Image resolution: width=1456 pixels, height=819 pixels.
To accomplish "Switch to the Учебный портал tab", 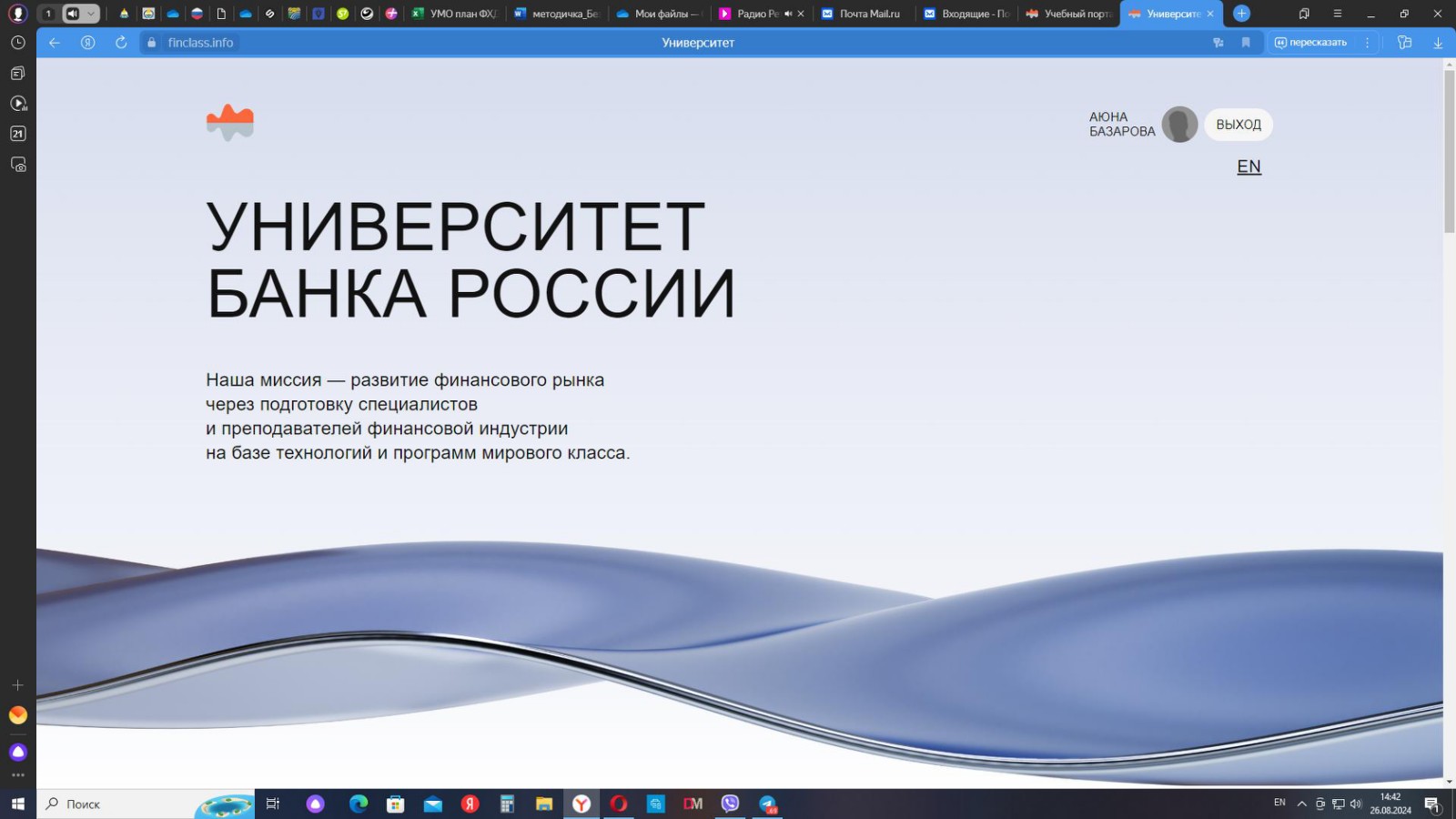I will (x=1069, y=14).
